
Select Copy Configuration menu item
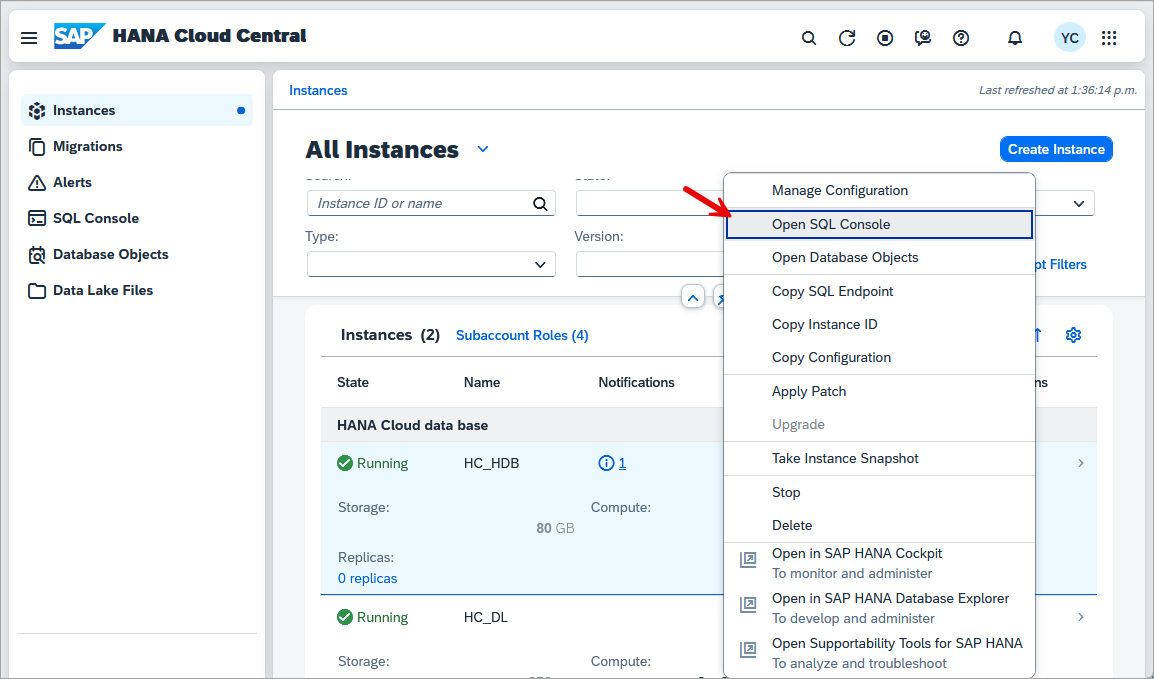(x=879, y=358)
